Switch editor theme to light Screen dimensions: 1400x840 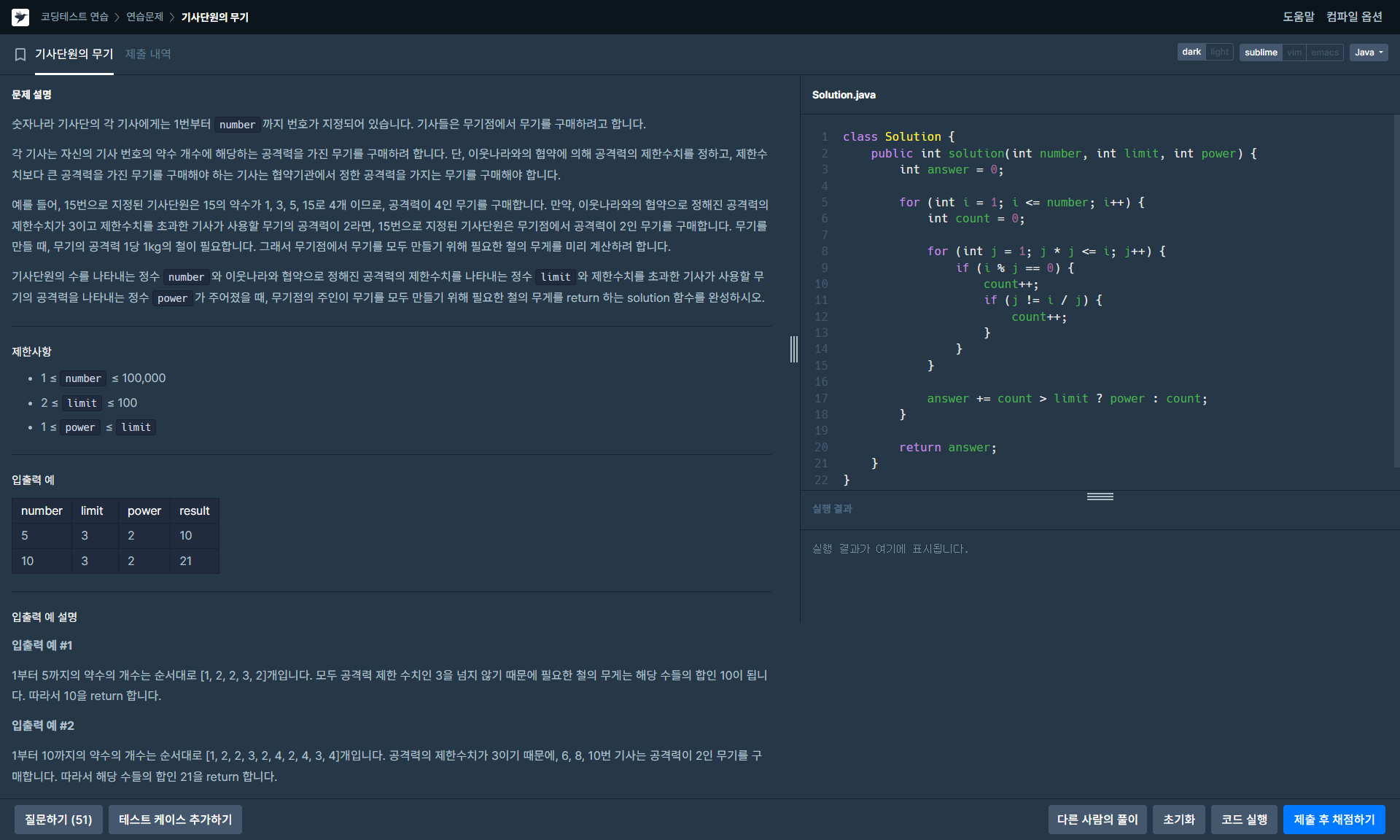point(1219,52)
